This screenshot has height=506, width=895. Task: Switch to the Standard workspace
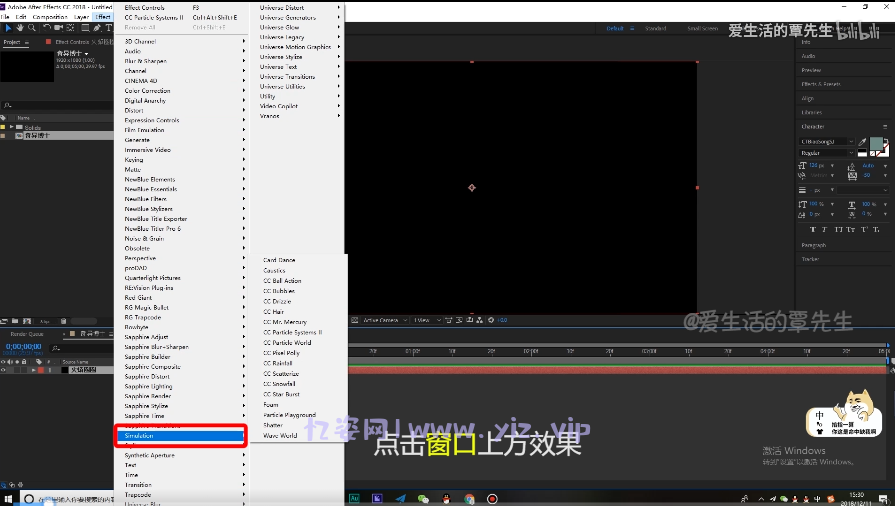point(655,29)
